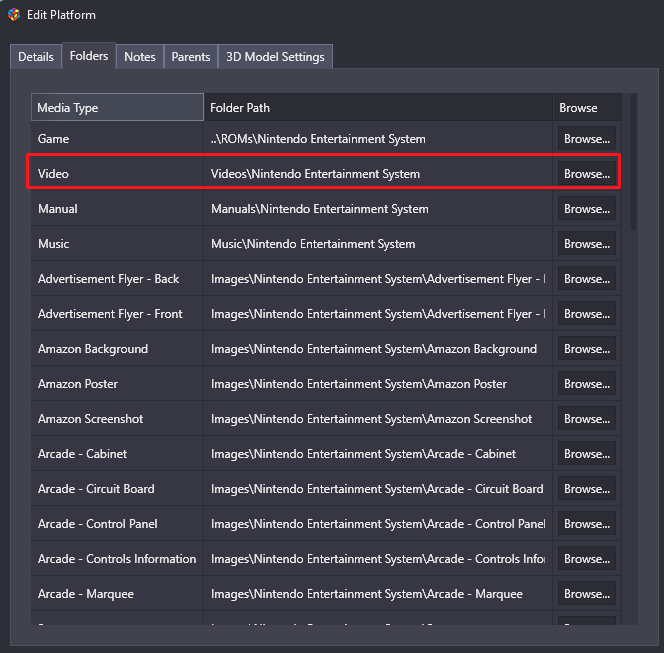Select the Music media type cell

(x=117, y=244)
